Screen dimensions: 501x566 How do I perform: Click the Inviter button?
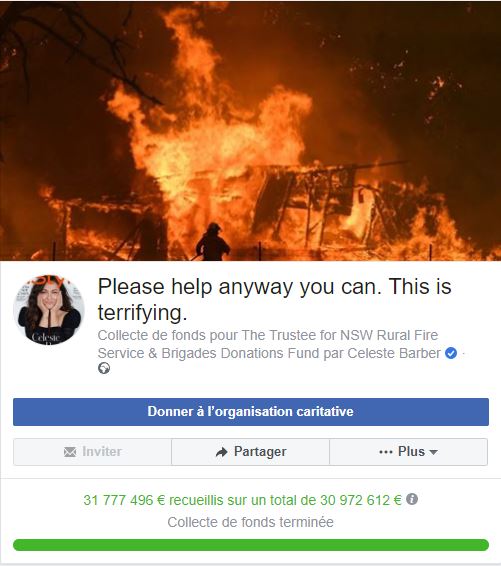[x=92, y=452]
